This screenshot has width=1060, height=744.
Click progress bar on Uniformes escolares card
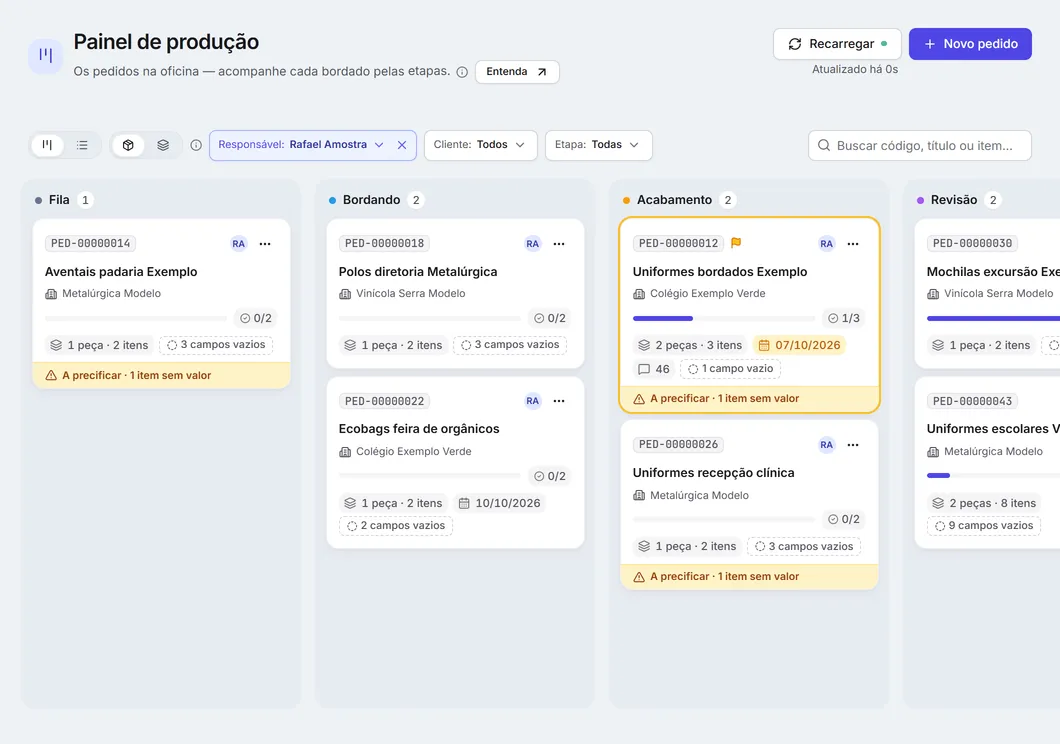click(993, 476)
